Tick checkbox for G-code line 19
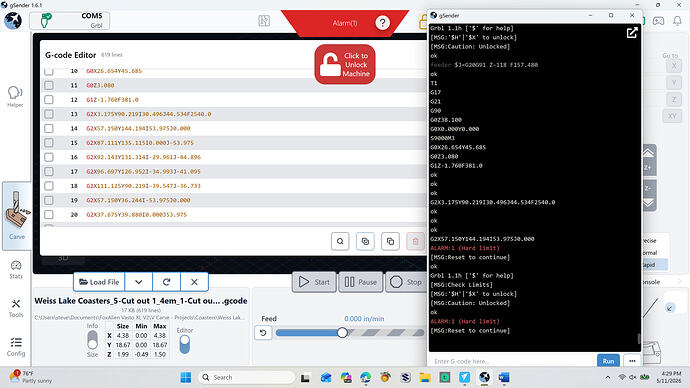 click(x=49, y=200)
